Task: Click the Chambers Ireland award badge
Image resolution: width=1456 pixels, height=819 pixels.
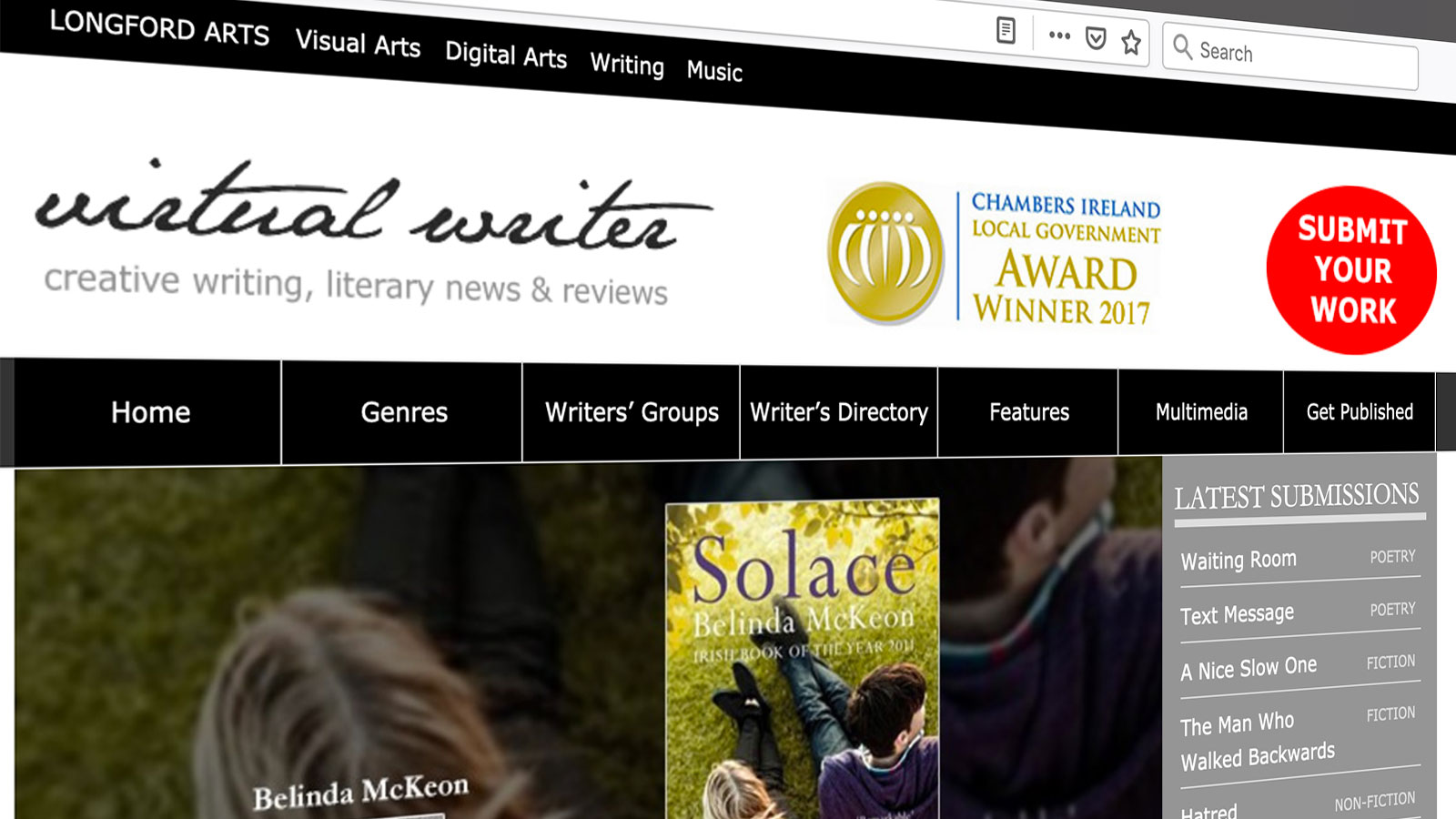Action: (994, 254)
